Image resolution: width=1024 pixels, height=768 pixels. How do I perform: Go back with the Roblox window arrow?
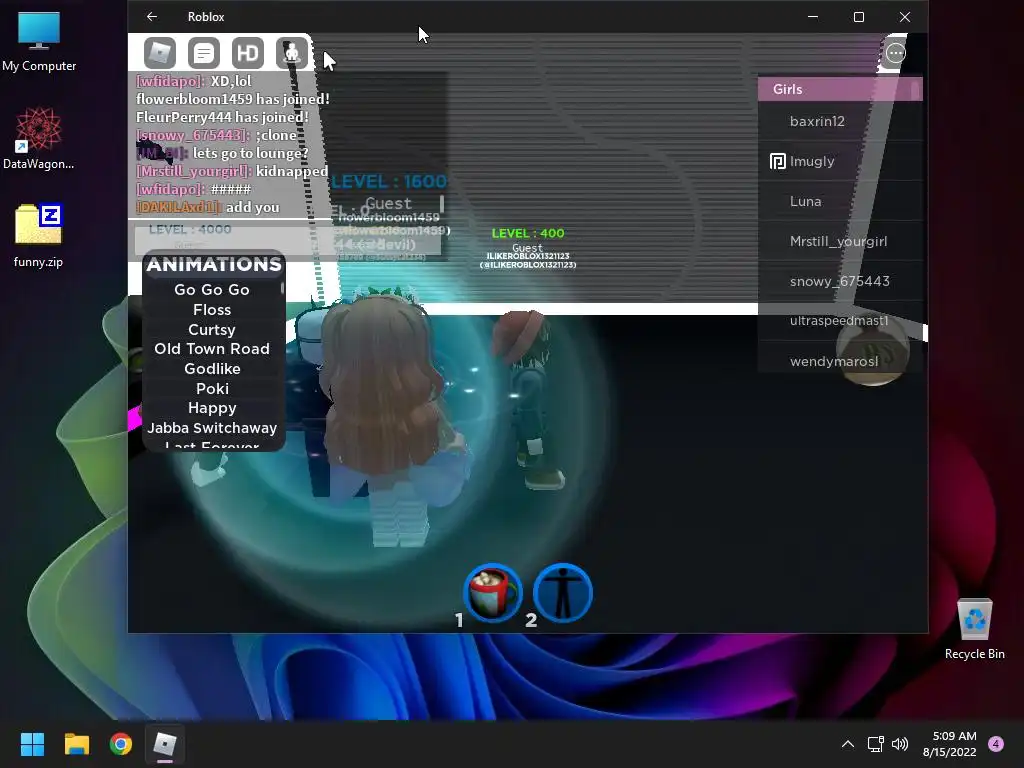(x=152, y=16)
